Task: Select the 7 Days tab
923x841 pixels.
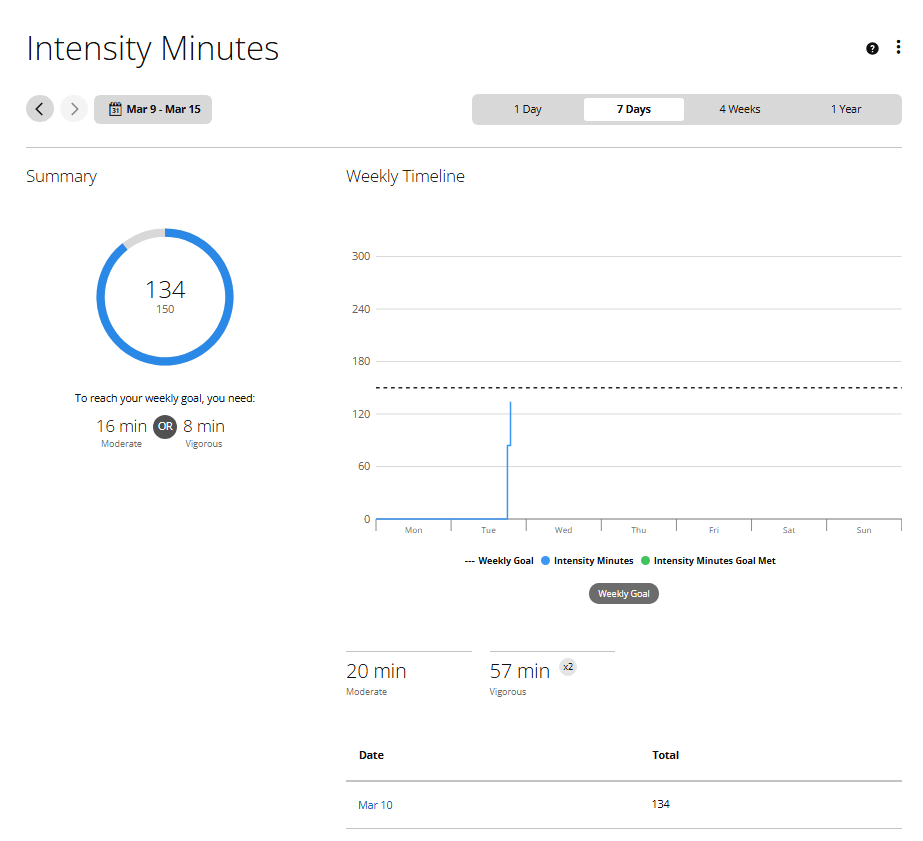Action: coord(633,109)
